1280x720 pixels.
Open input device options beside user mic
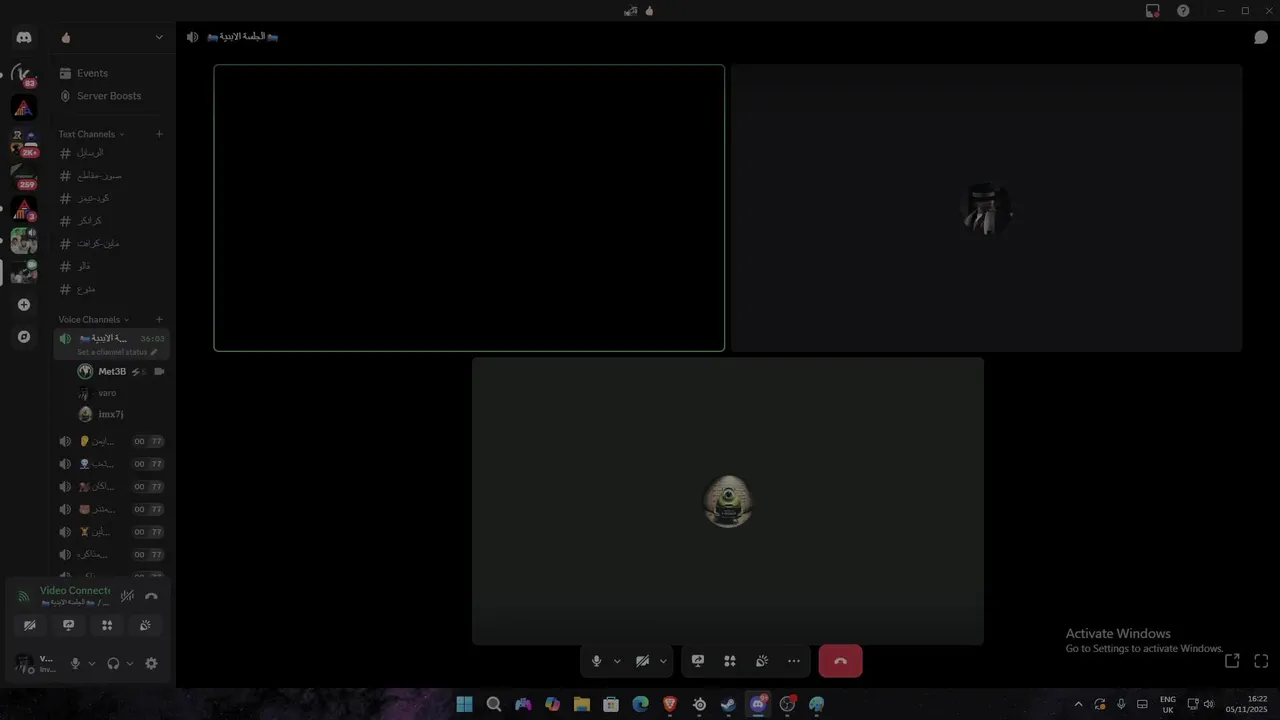point(92,663)
